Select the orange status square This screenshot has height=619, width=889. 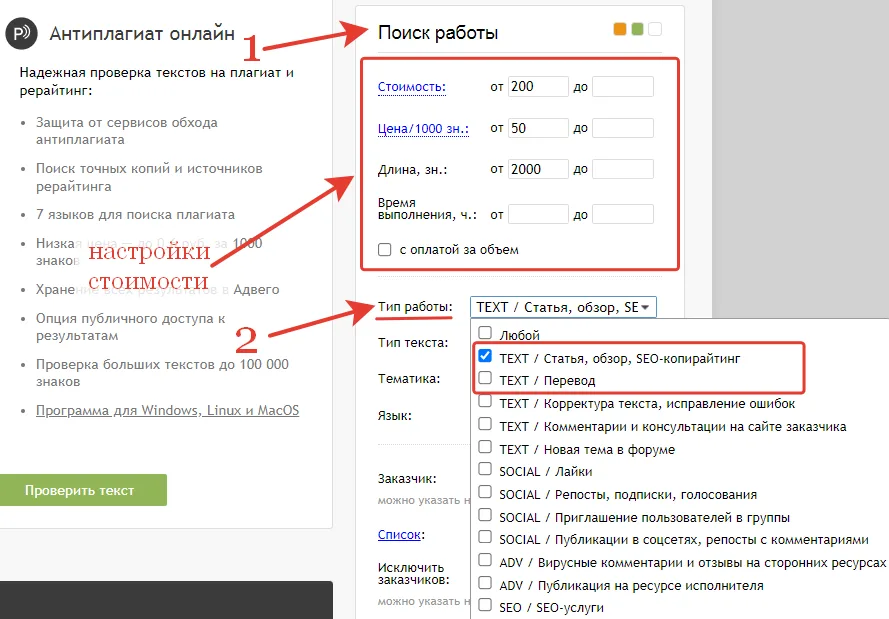(618, 31)
